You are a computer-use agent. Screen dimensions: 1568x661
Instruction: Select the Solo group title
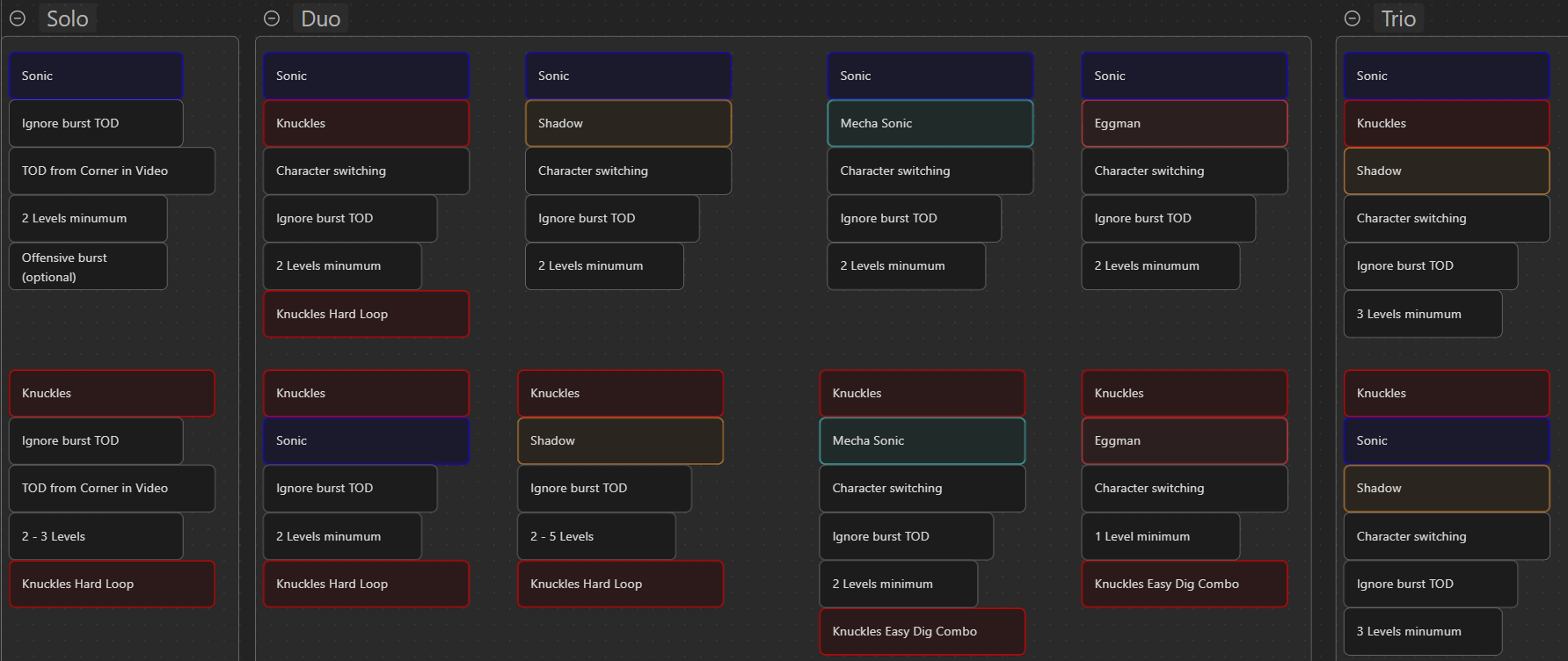(x=68, y=18)
